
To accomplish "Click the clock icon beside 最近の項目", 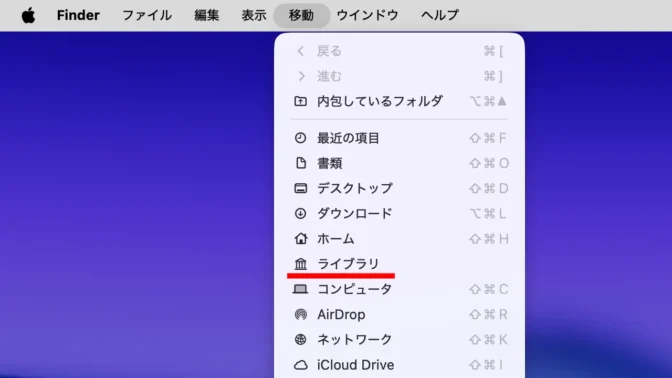I will click(x=300, y=138).
